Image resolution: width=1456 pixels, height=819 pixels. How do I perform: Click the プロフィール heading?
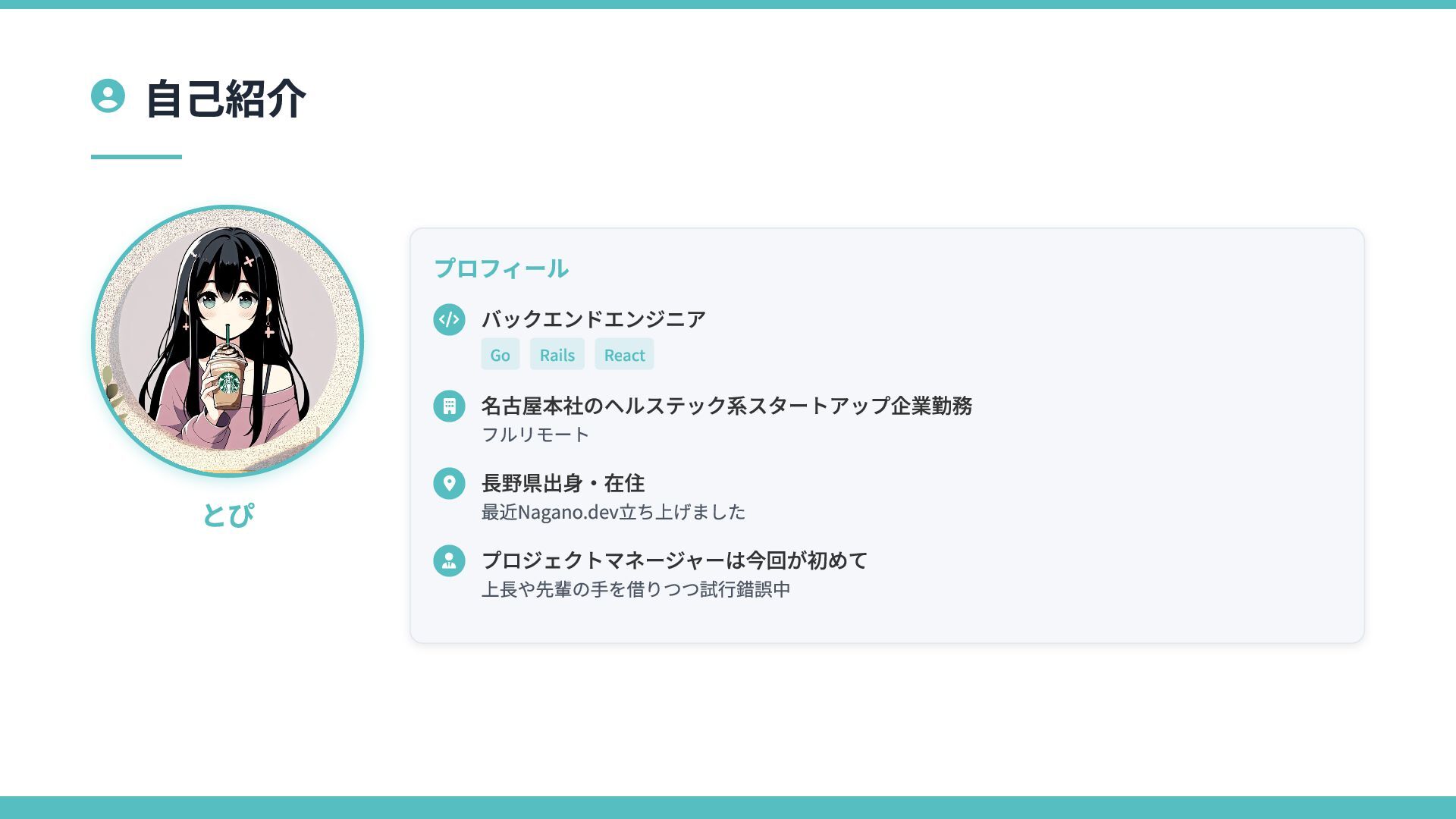501,268
